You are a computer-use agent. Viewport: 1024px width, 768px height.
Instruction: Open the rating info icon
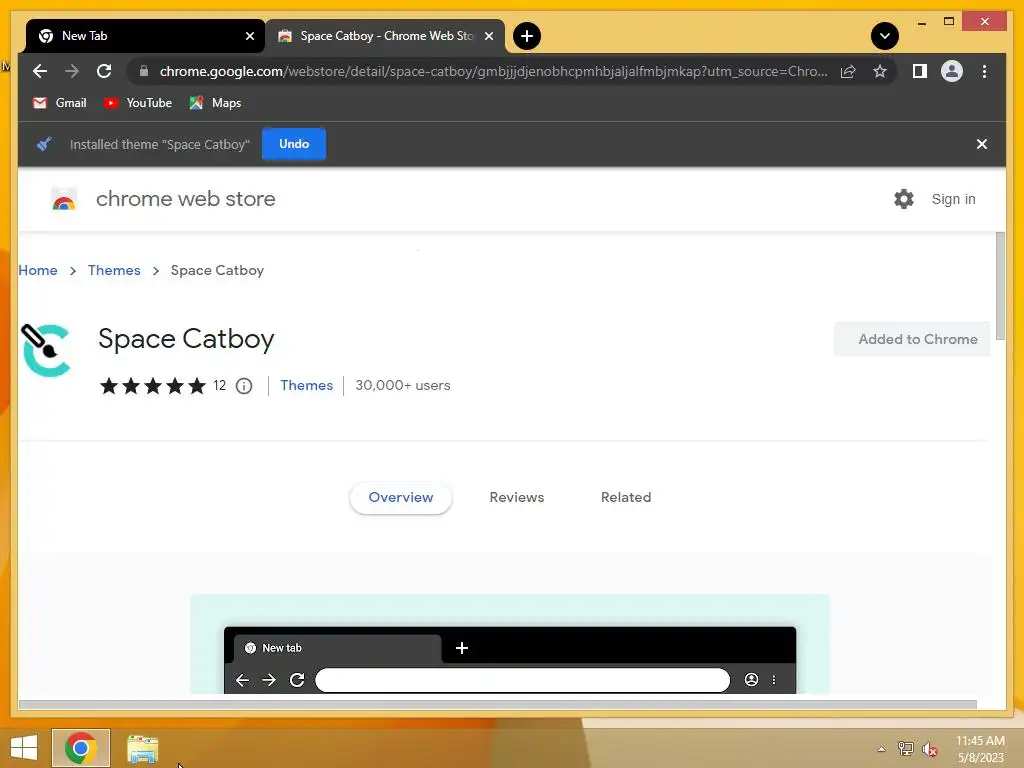pos(244,386)
